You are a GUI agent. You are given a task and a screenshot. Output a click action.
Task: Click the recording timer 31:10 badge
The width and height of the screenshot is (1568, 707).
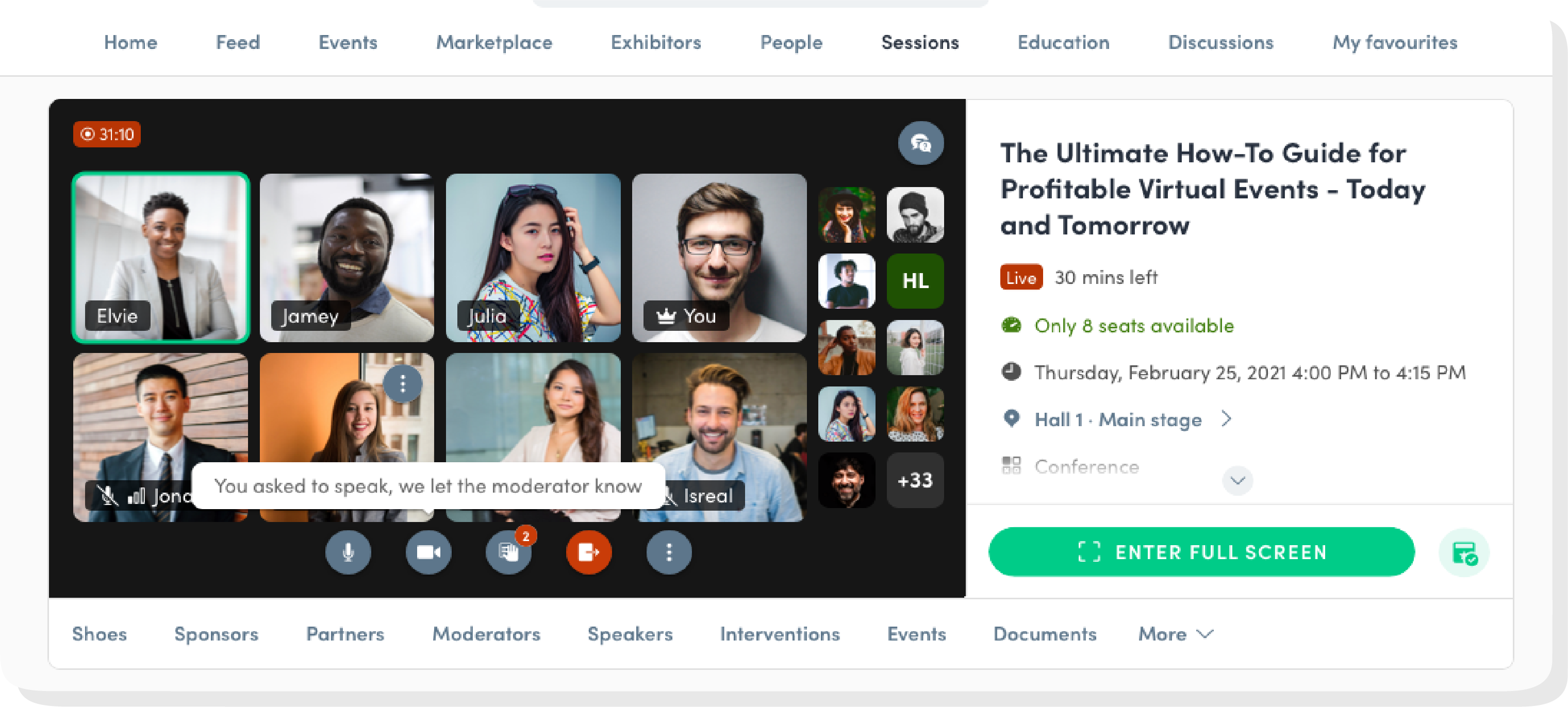[107, 134]
